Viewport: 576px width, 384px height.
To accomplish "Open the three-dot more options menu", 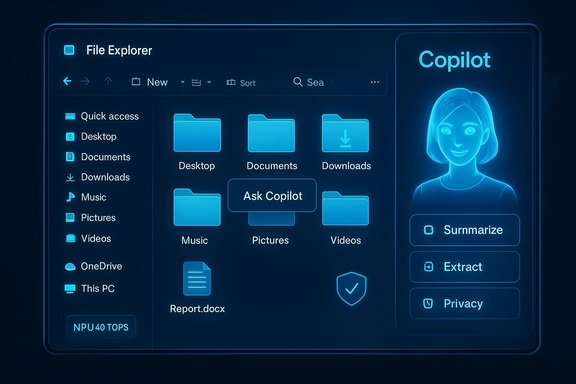I will pos(375,82).
